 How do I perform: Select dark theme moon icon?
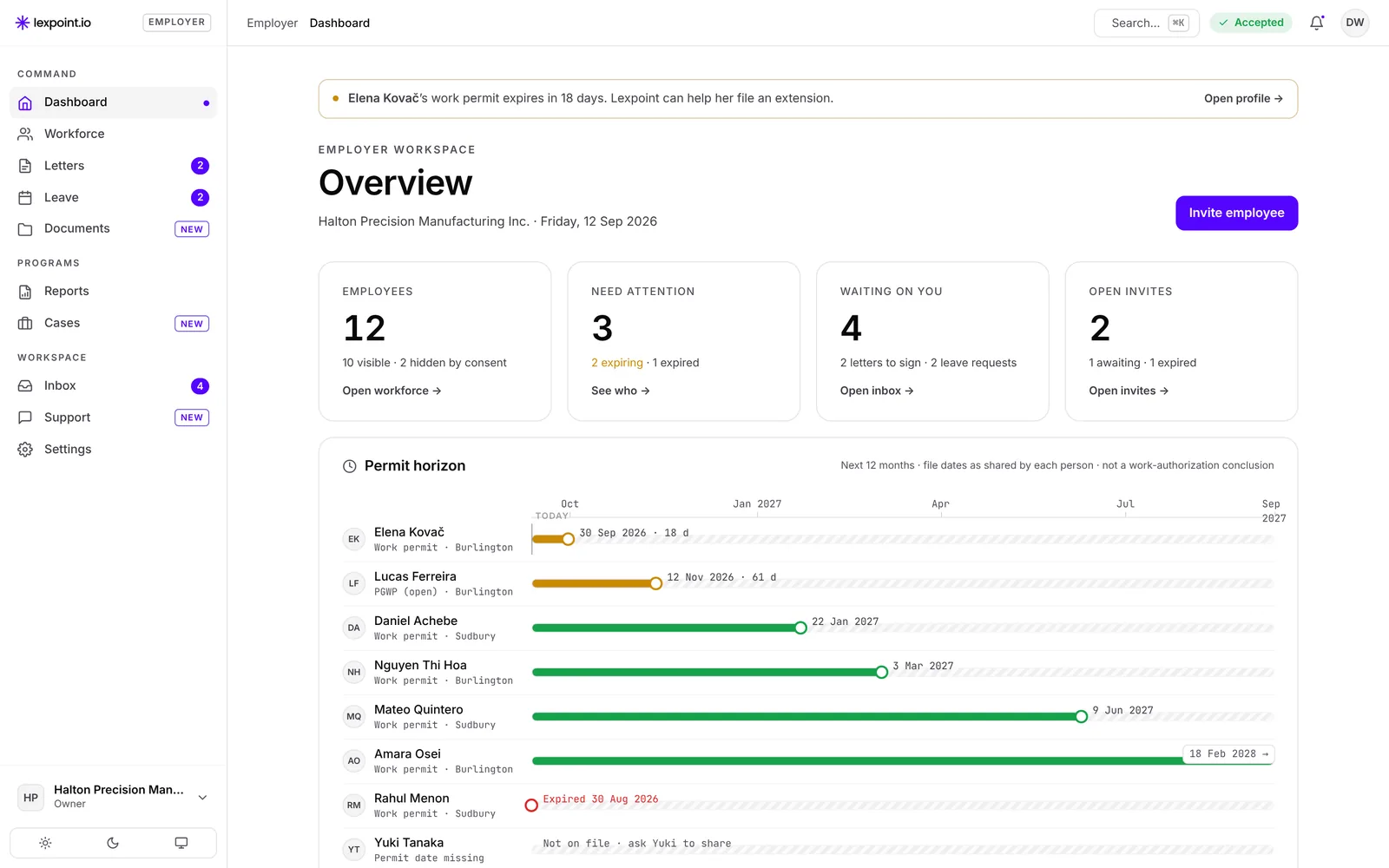113,843
